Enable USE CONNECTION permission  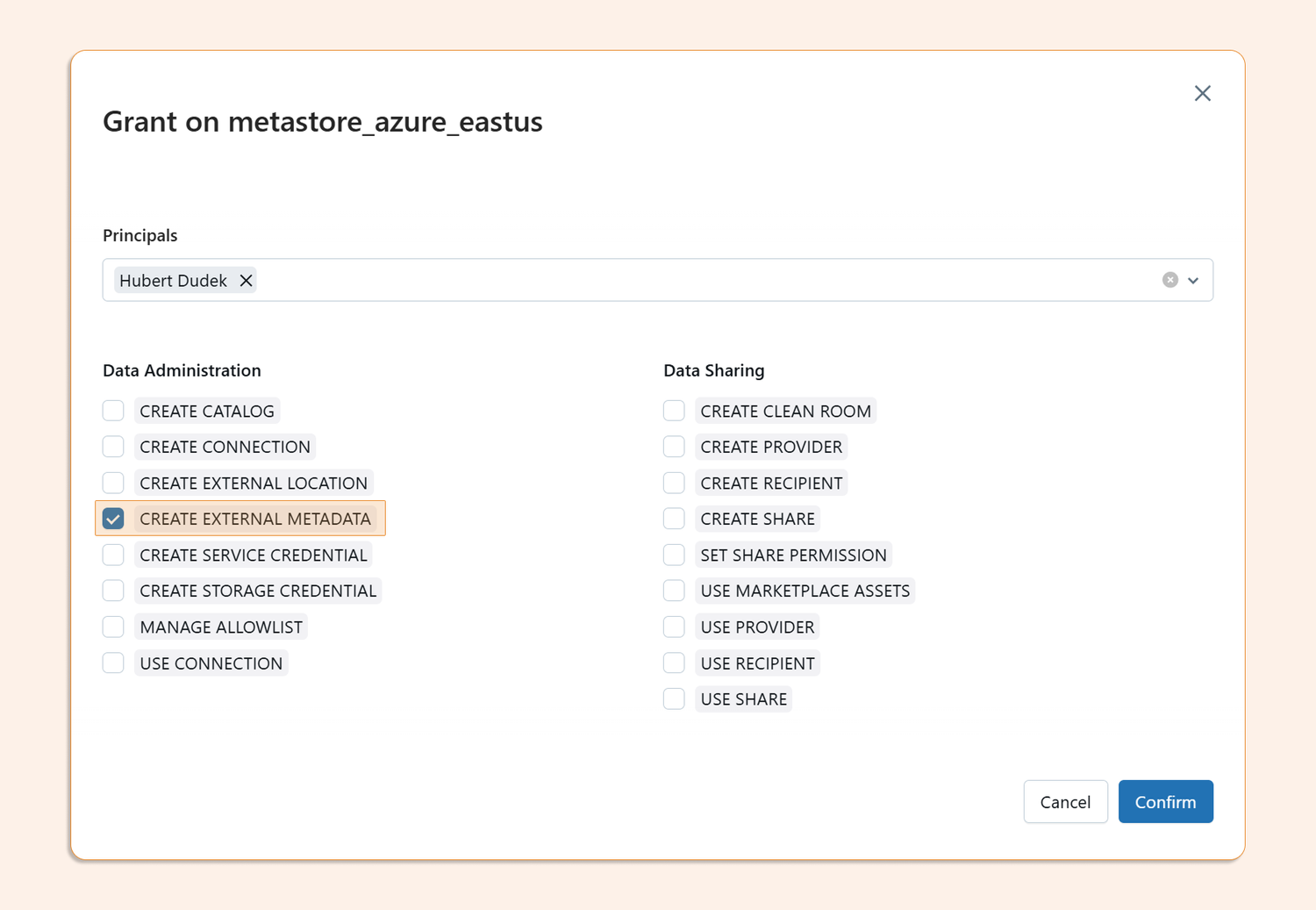tap(113, 663)
